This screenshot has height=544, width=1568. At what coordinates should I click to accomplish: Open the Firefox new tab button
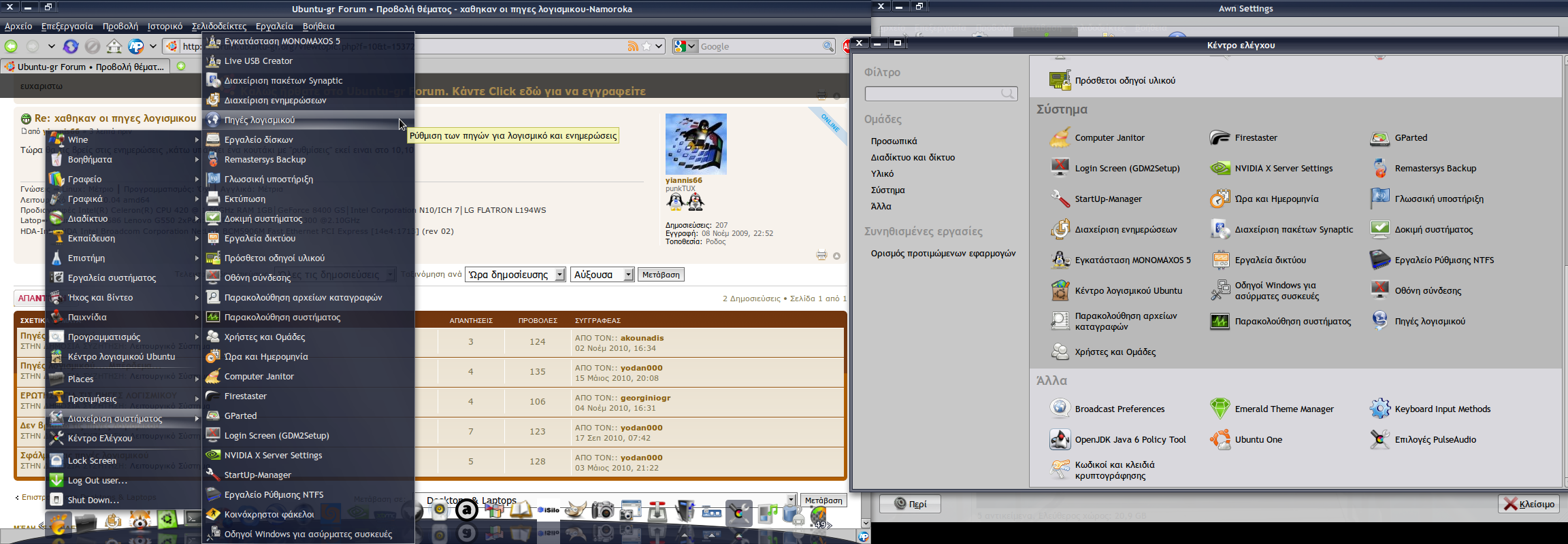tap(181, 66)
